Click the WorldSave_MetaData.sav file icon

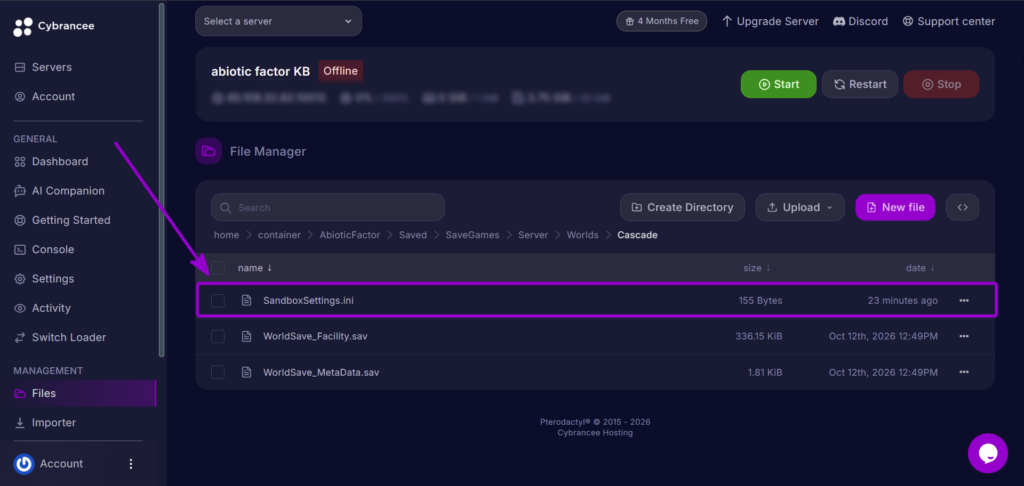(246, 372)
